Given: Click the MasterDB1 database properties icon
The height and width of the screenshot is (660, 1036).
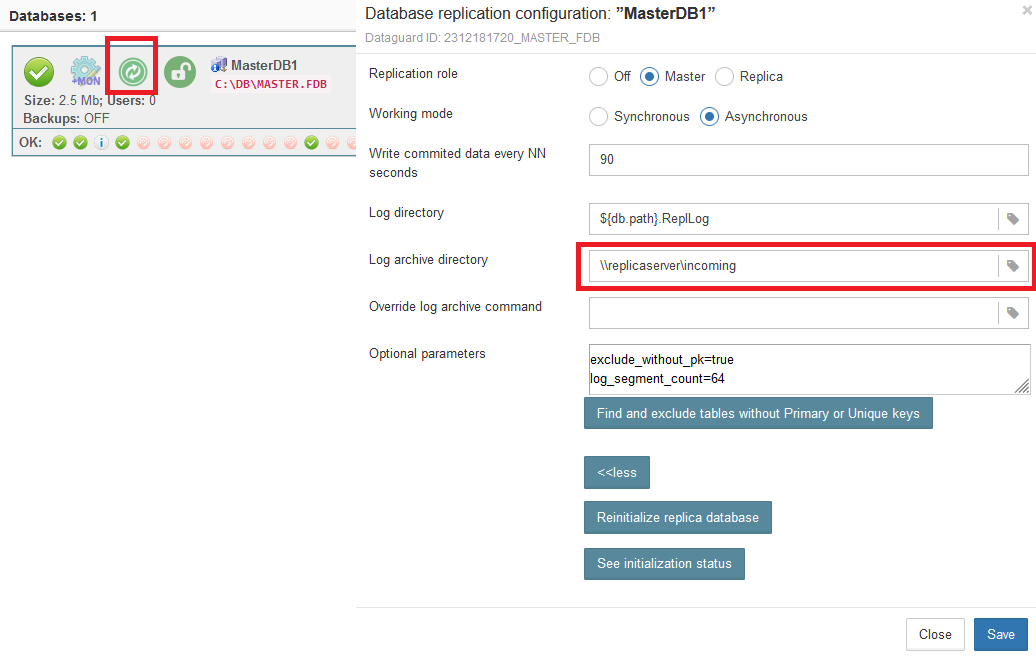Looking at the screenshot, I should click(219, 65).
